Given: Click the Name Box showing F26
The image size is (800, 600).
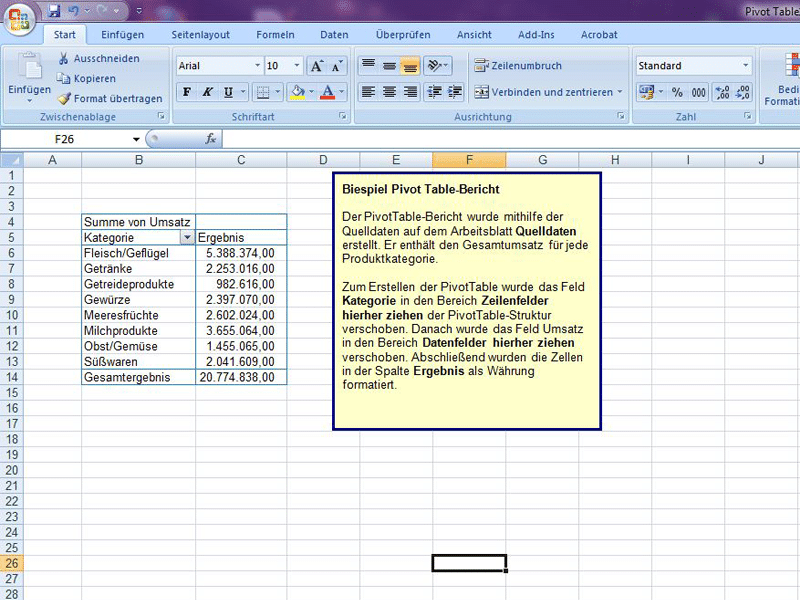Looking at the screenshot, I should click(65, 139).
